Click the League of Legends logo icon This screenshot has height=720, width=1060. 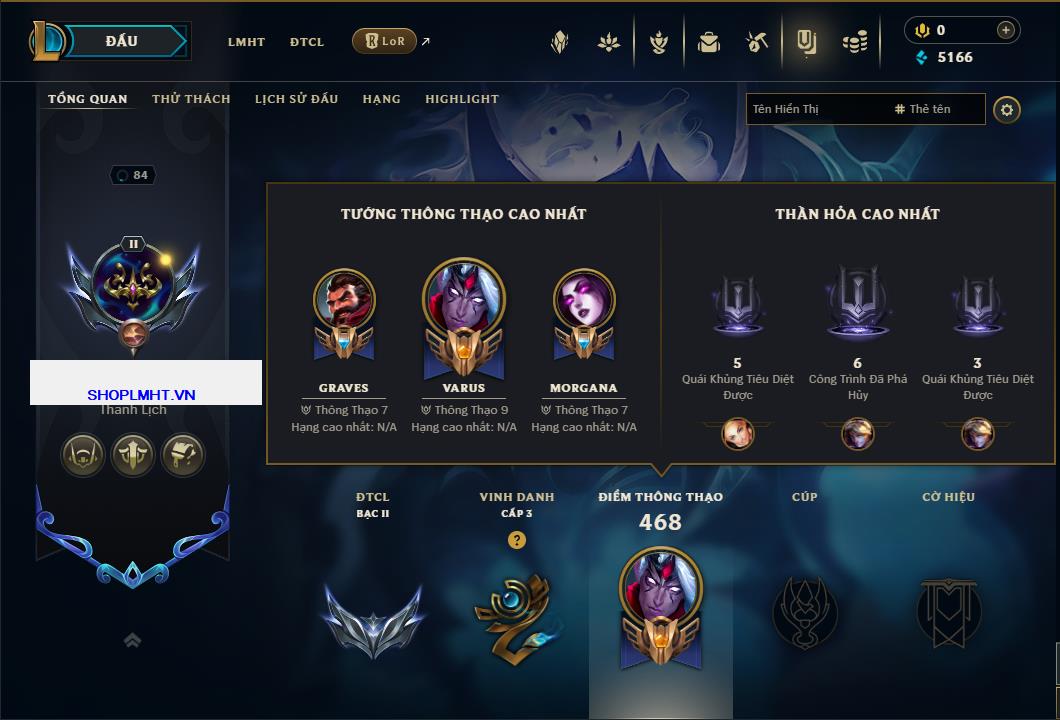click(x=46, y=41)
